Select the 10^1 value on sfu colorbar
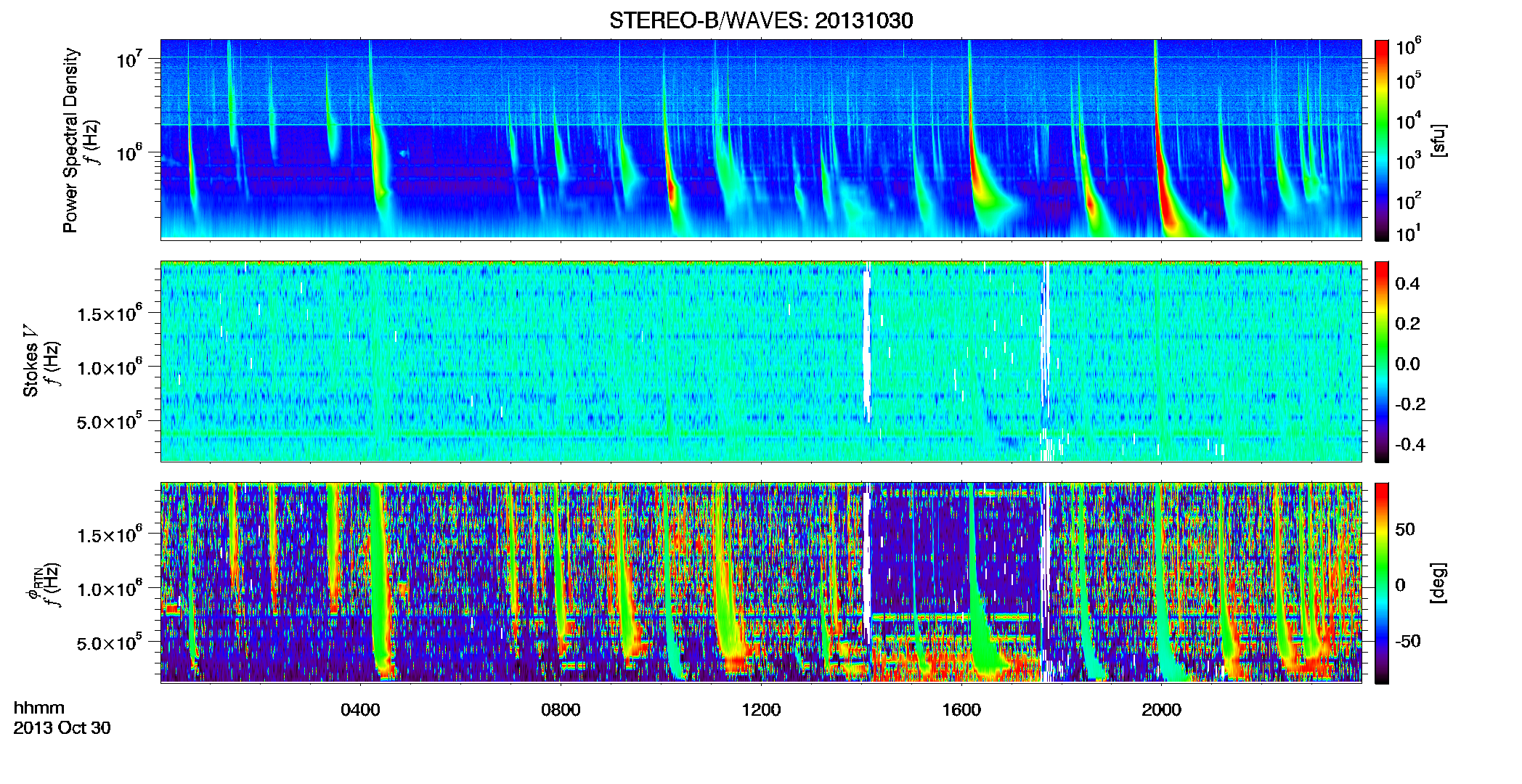Viewport: 1522px width, 784px height. click(x=1409, y=234)
